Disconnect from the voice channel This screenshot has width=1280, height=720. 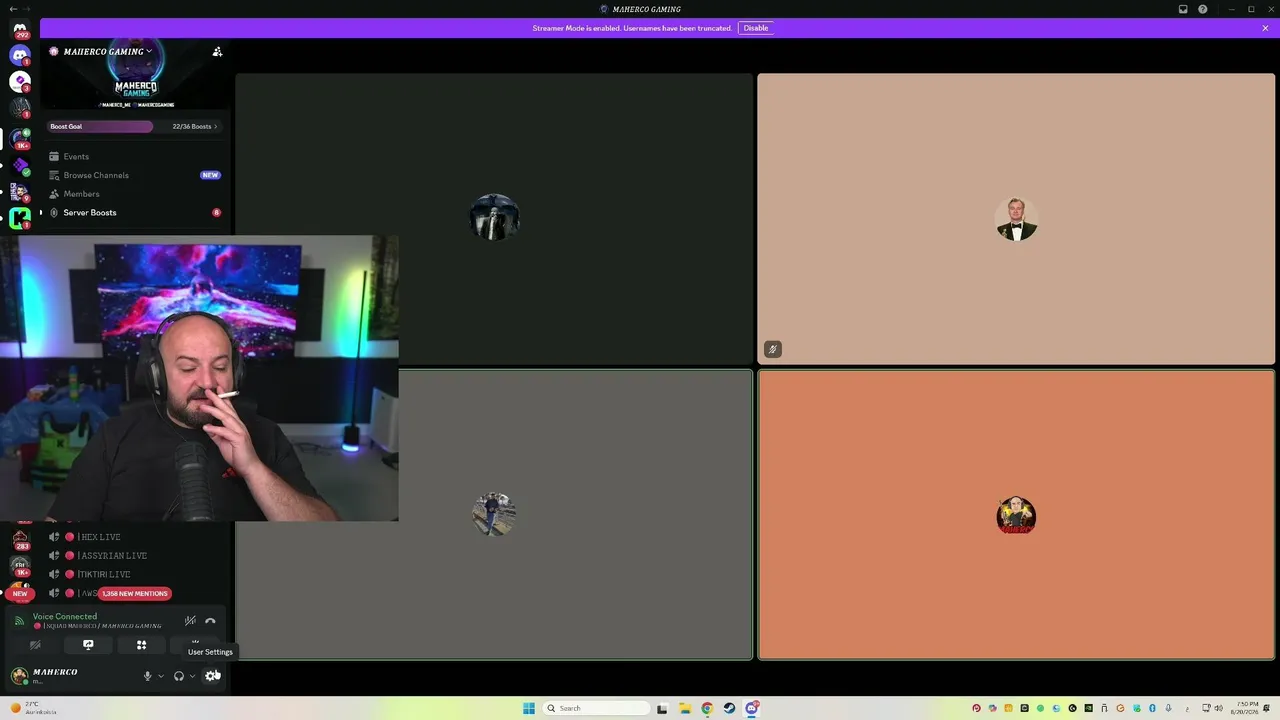(210, 621)
